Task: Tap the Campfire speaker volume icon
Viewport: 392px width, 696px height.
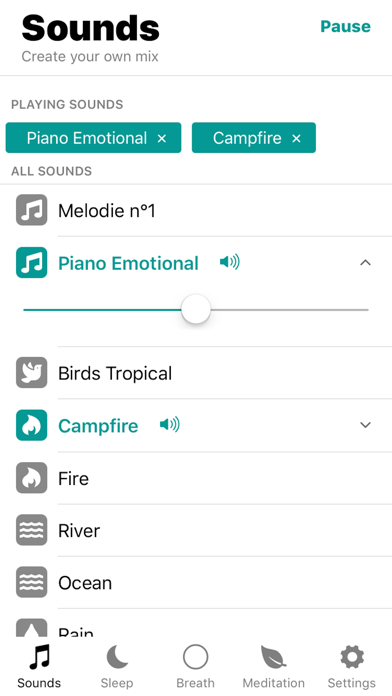Action: [170, 425]
